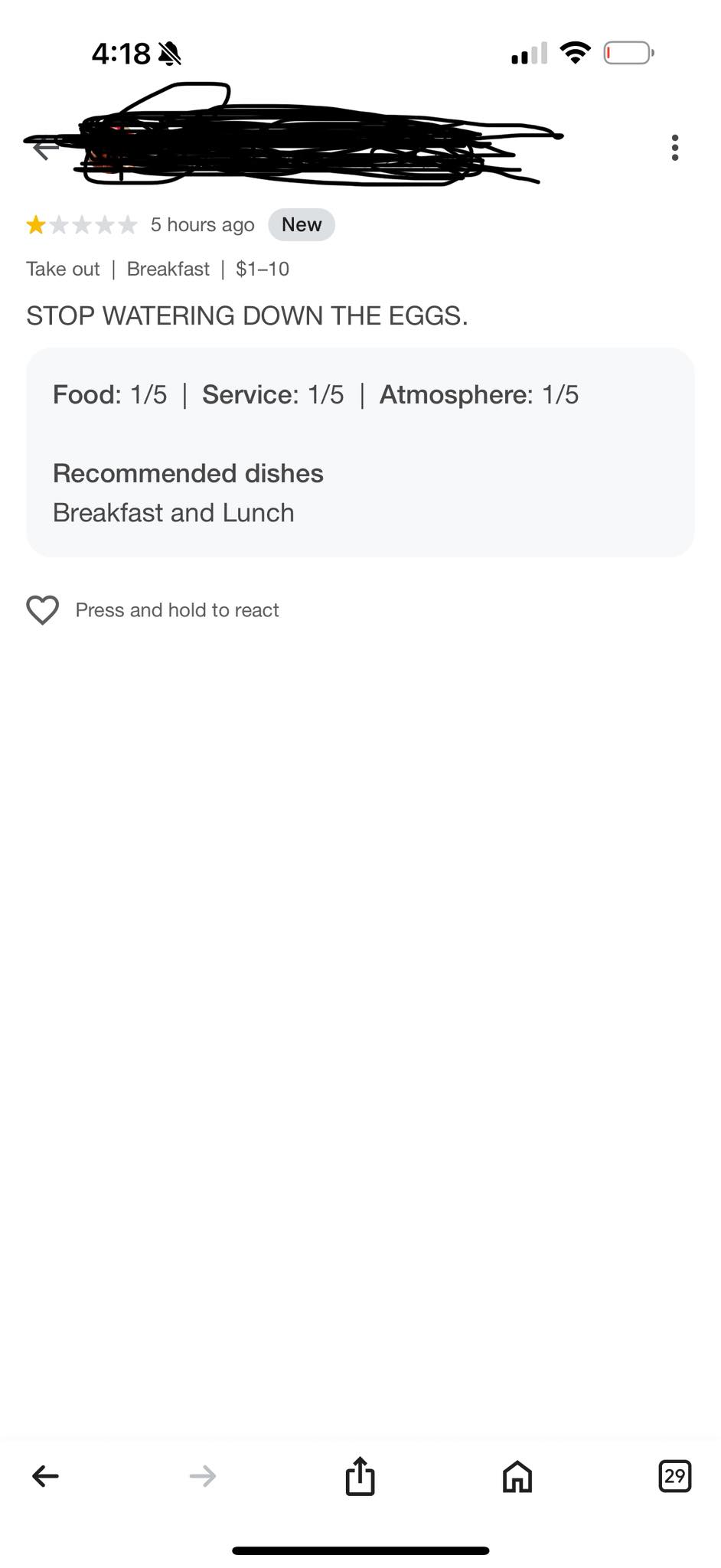Tap the heart icon to react
This screenshot has height=1568, width=721.
(x=43, y=610)
